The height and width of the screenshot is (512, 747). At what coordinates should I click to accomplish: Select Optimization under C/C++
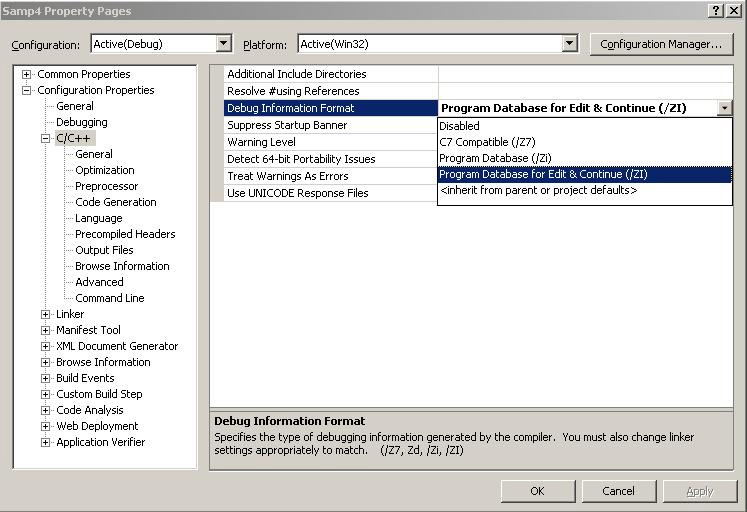pos(105,170)
